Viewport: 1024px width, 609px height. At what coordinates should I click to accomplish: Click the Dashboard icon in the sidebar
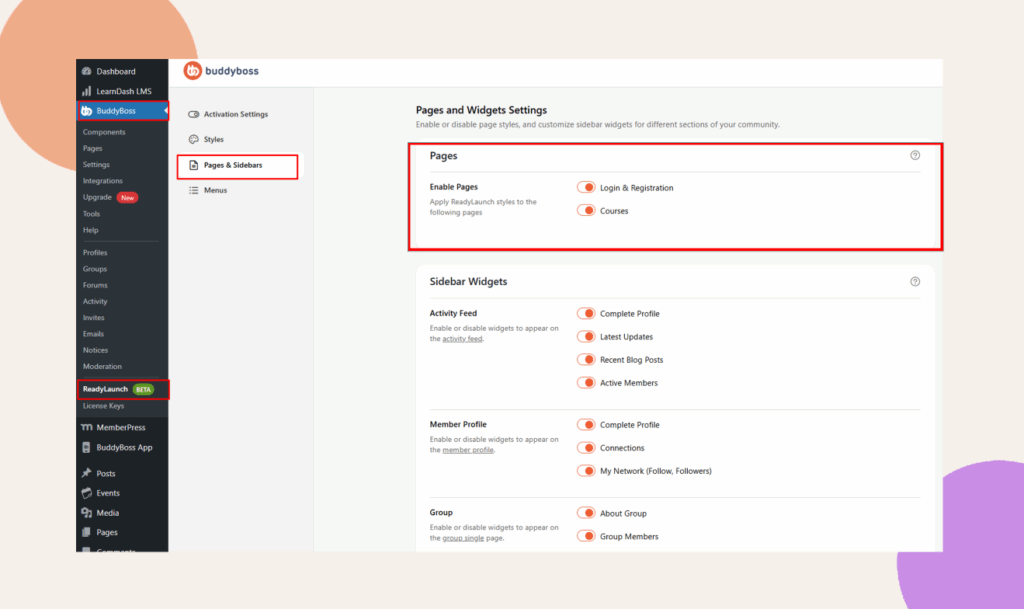click(86, 72)
